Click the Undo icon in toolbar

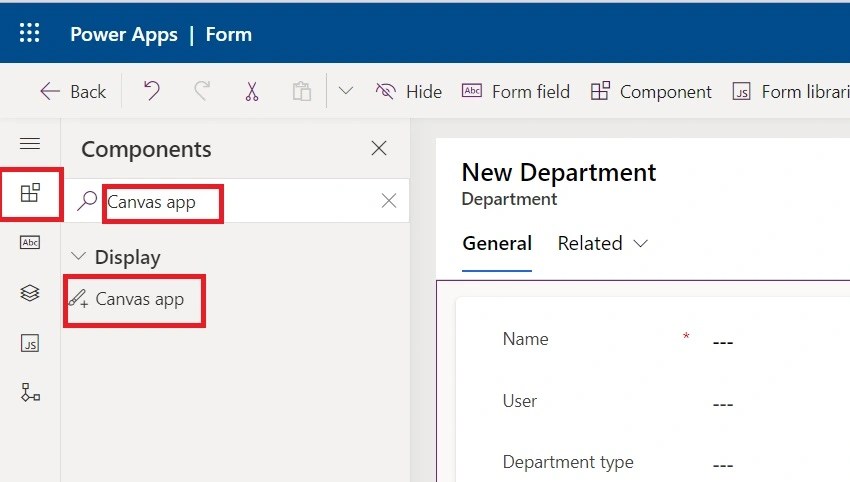151,91
